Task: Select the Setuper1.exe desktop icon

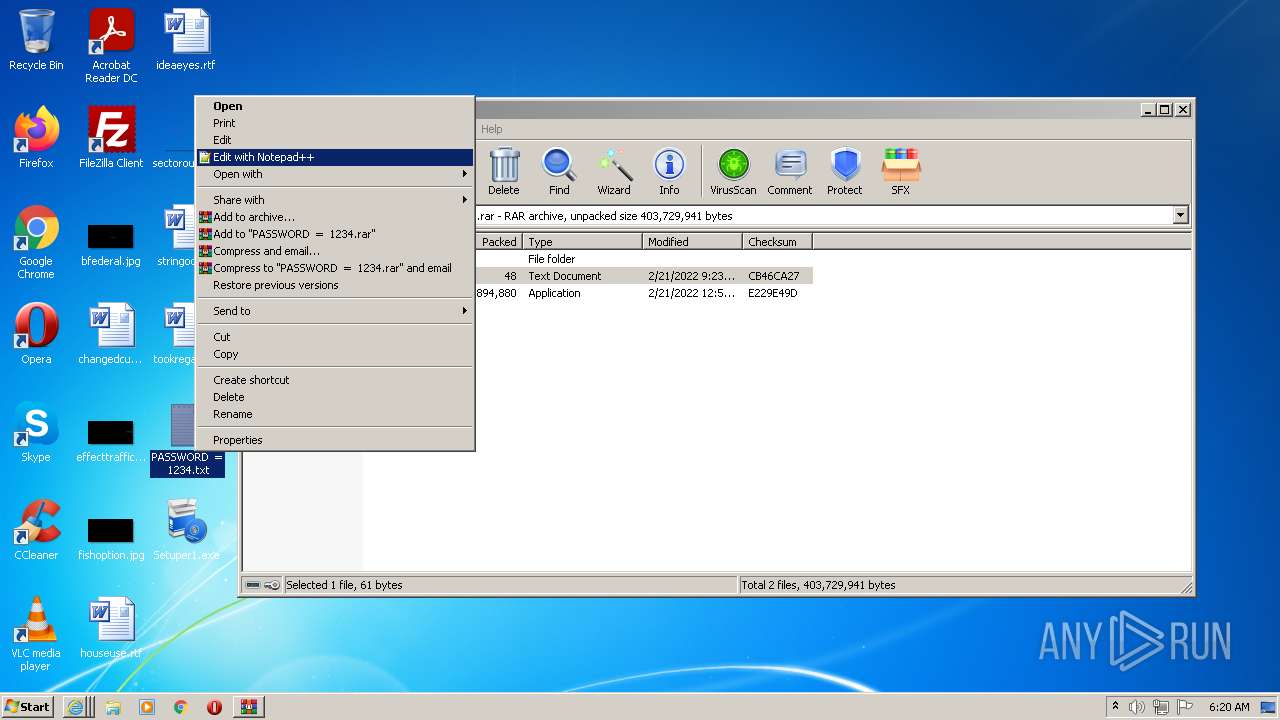Action: (x=187, y=530)
